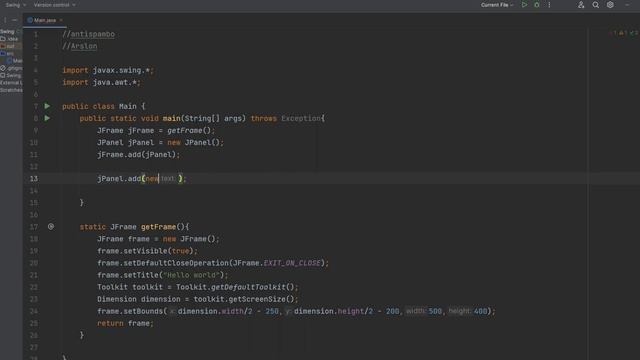Open Project panel options vertical dots

[x=5, y=20]
